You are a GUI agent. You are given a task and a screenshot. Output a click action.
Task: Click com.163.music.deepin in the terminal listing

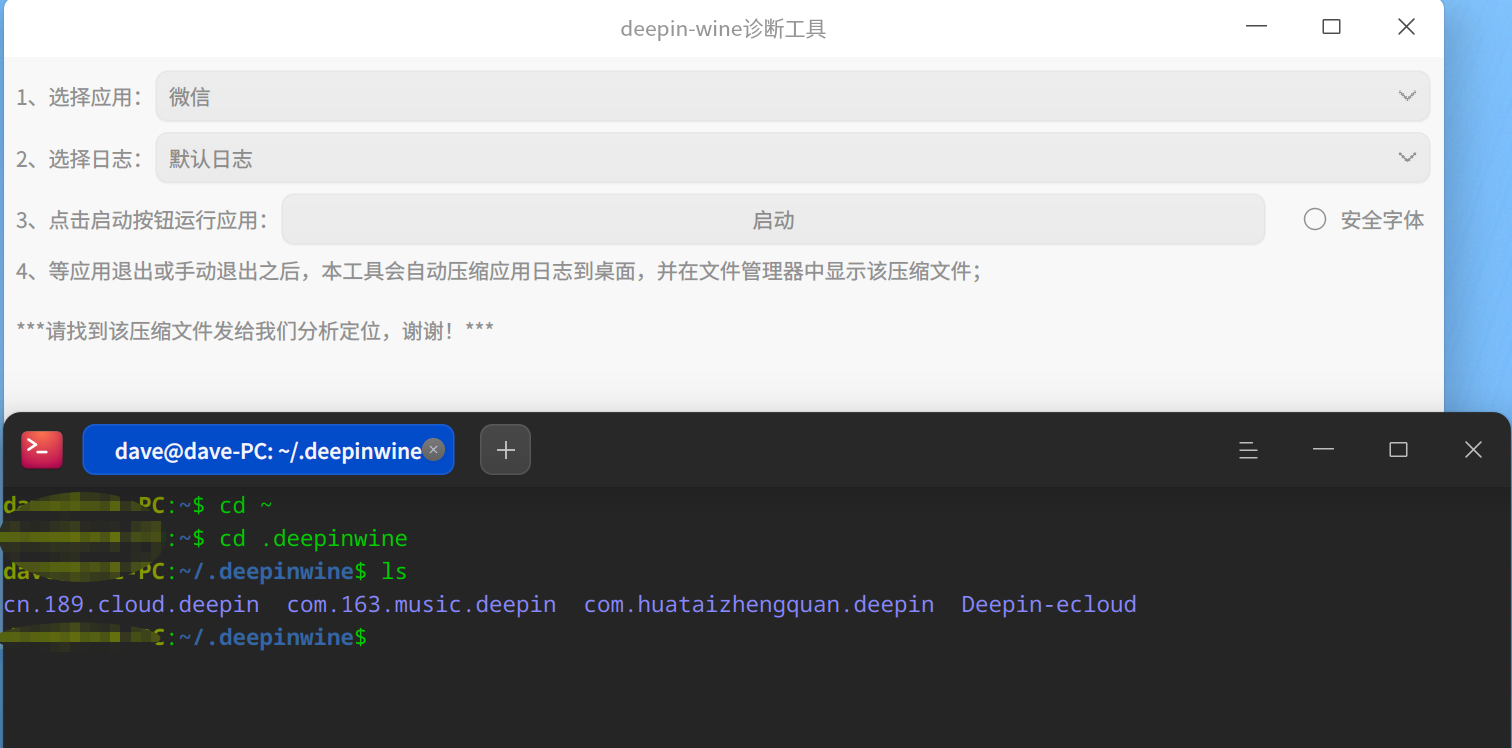[421, 605]
